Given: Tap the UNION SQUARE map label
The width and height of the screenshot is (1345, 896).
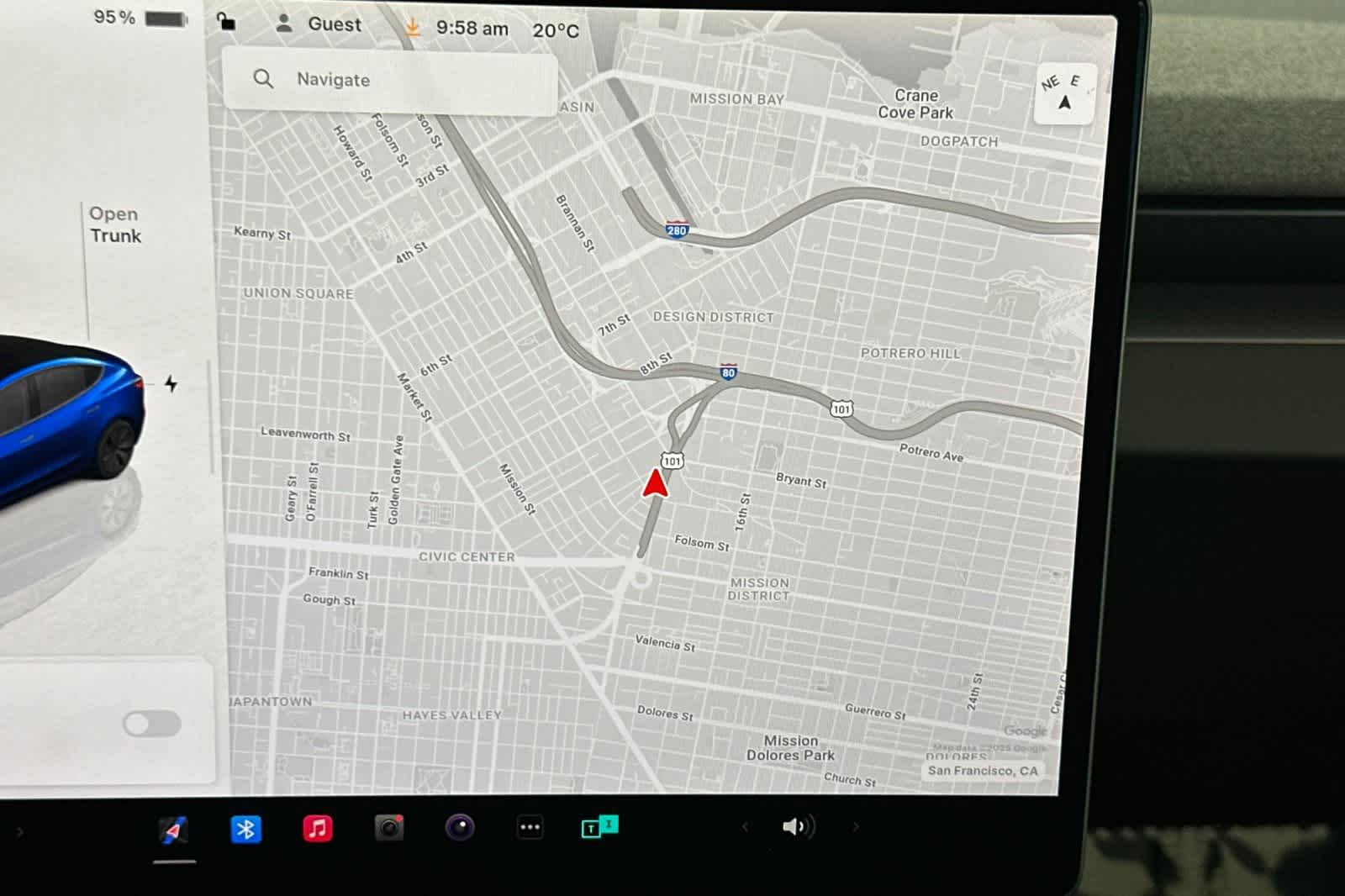Looking at the screenshot, I should pos(298,293).
